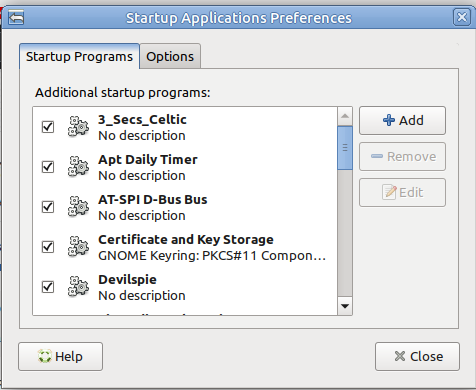Select the Apt Daily Timer entry name
The height and width of the screenshot is (390, 476).
(148, 160)
